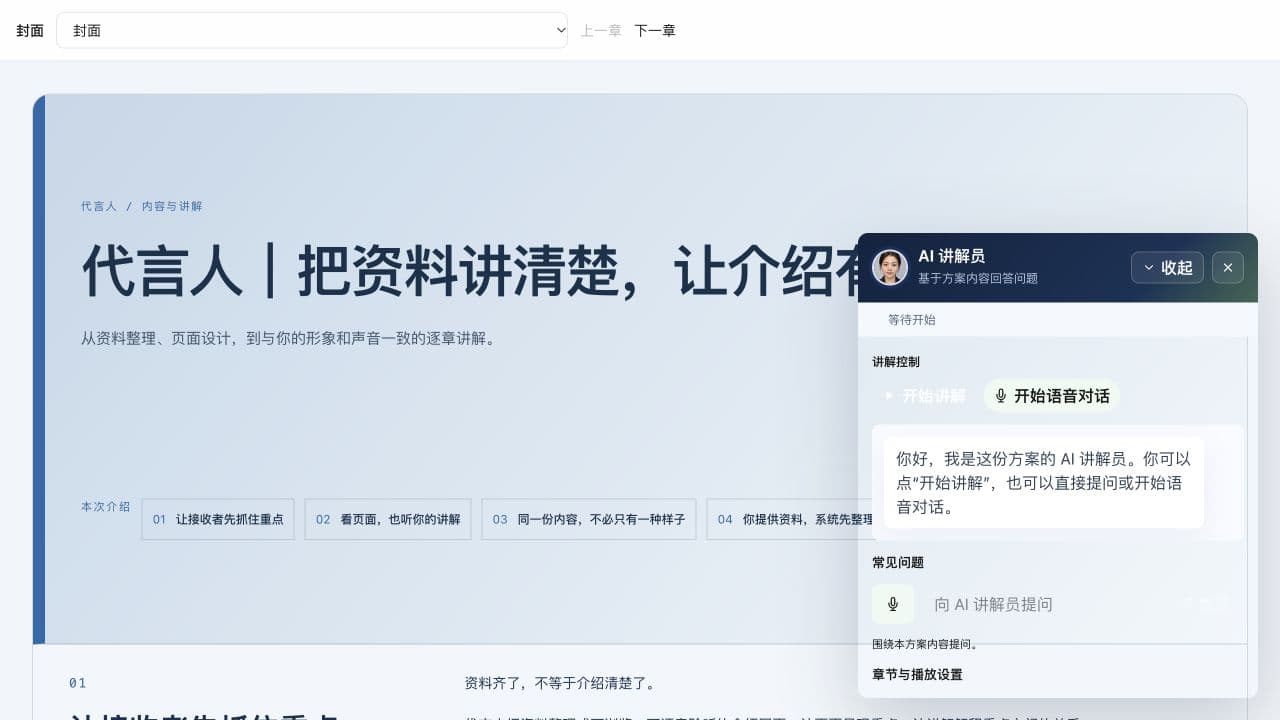Click the 讲解控制 label

[896, 362]
